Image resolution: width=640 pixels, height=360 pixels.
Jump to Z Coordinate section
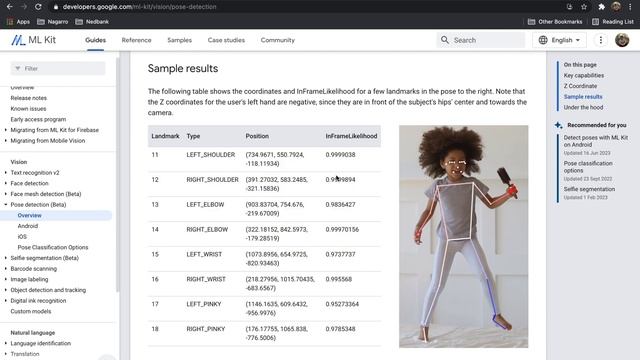pyautogui.click(x=580, y=86)
